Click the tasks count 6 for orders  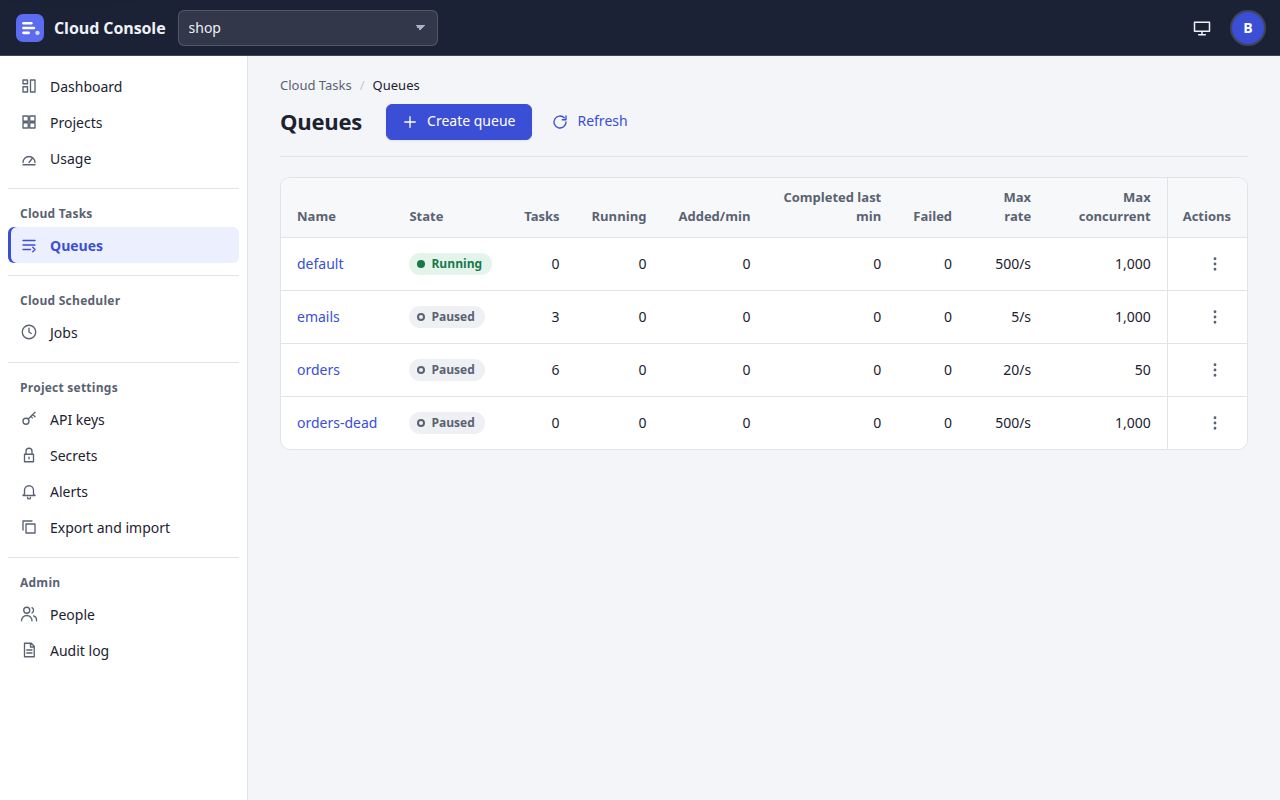point(555,370)
